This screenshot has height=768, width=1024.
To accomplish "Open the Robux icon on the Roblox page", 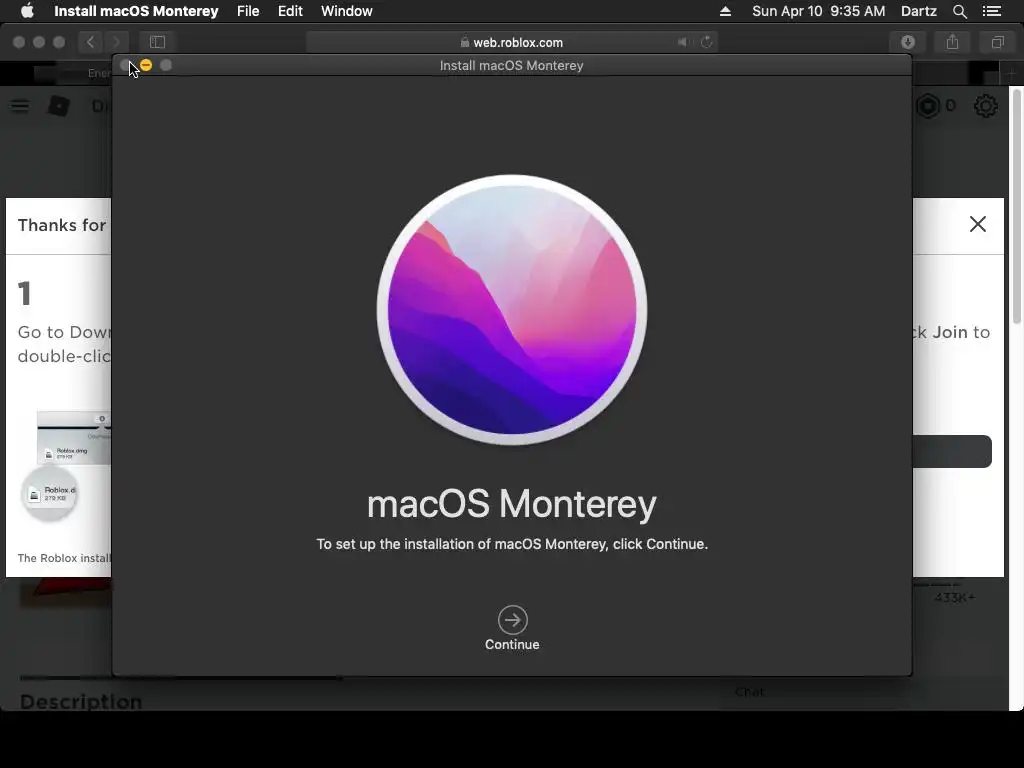I will tap(928, 106).
